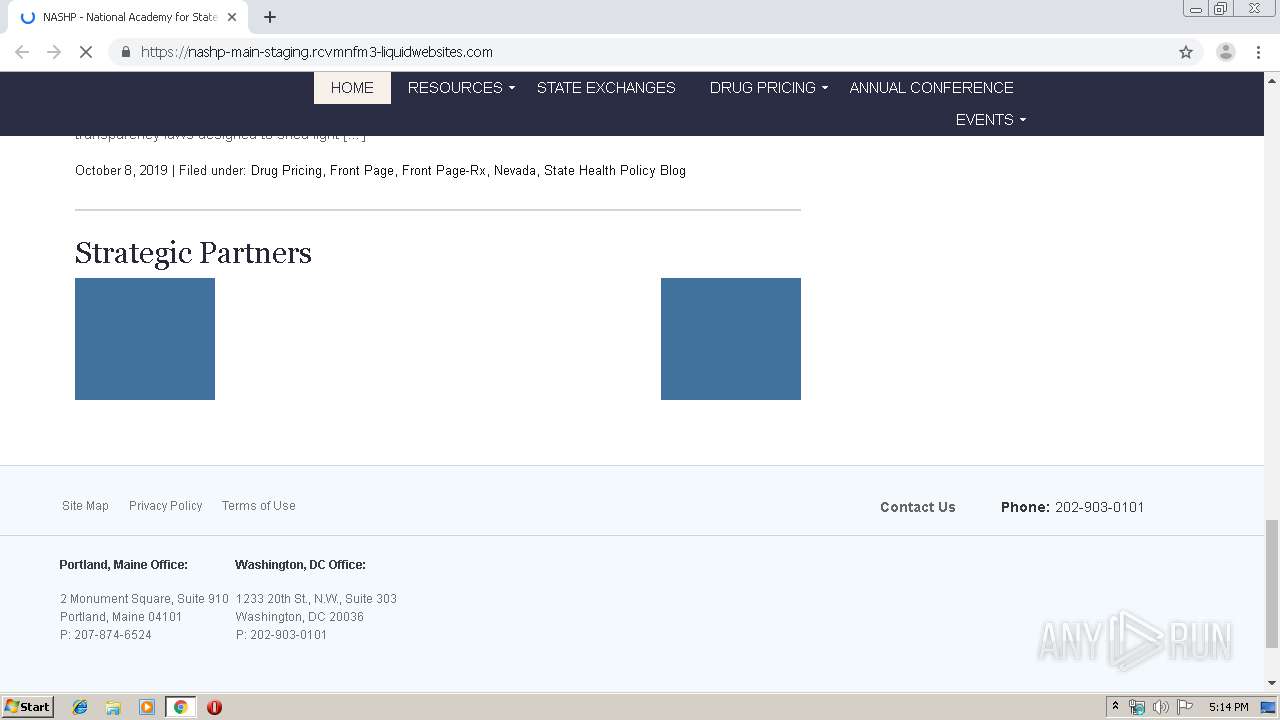The width and height of the screenshot is (1280, 720).
Task: Open Chrome's three-dot menu
Action: [x=1258, y=52]
